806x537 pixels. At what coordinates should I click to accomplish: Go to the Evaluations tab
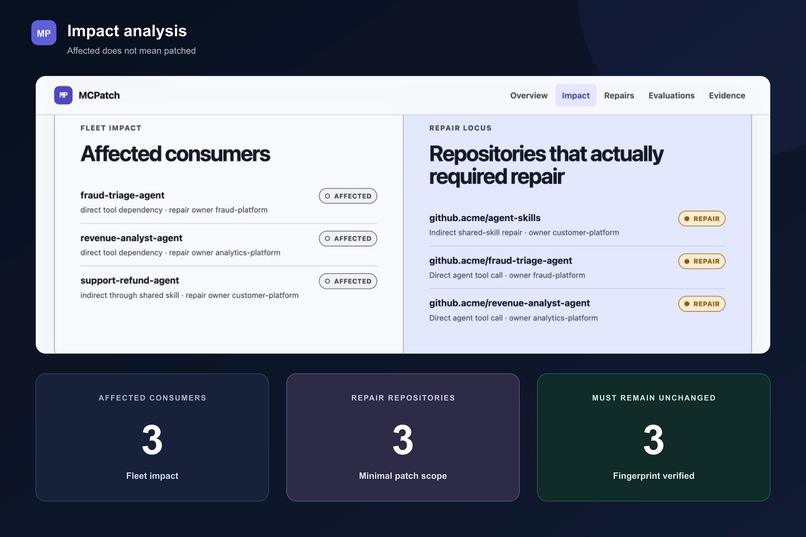[671, 96]
